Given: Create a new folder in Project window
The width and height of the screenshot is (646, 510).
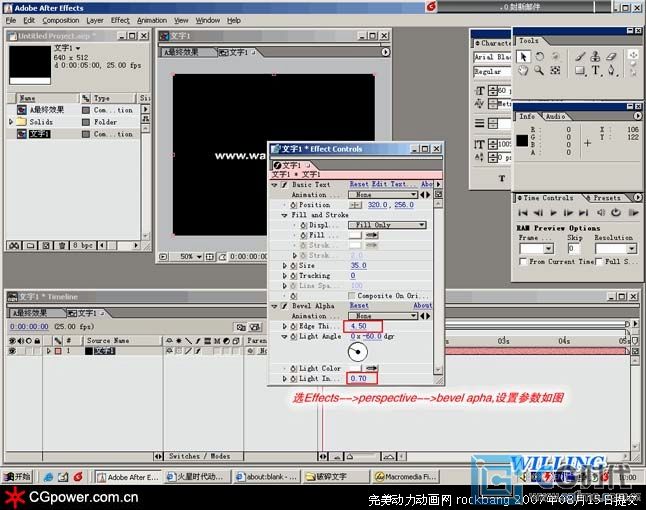Looking at the screenshot, I should [30, 246].
